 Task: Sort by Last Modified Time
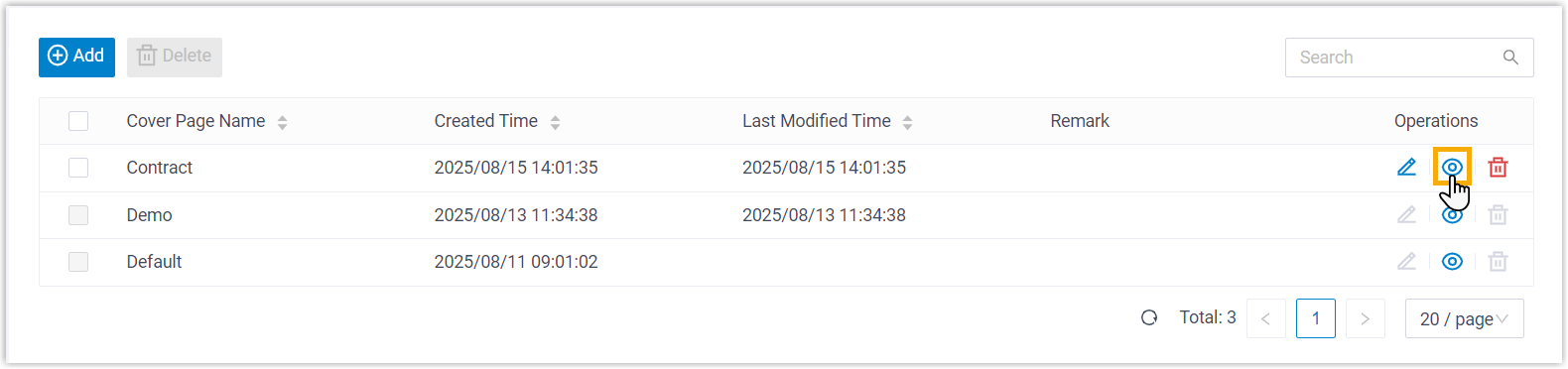907,122
